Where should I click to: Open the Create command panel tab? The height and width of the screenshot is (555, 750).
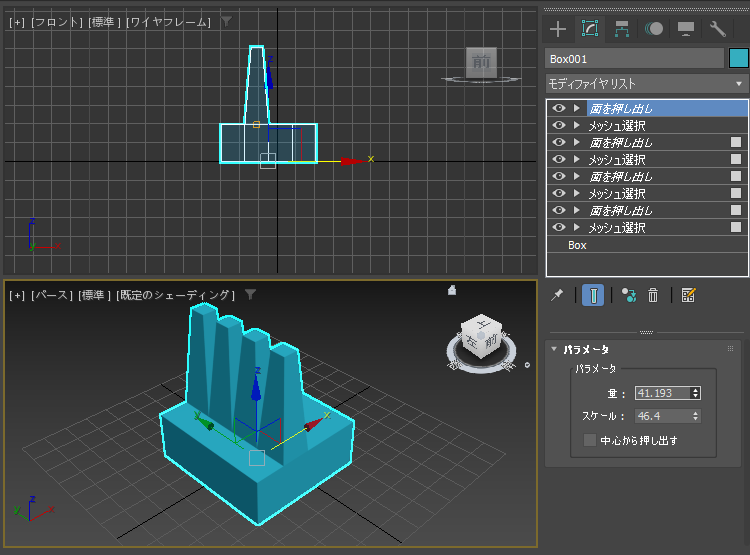tap(558, 29)
